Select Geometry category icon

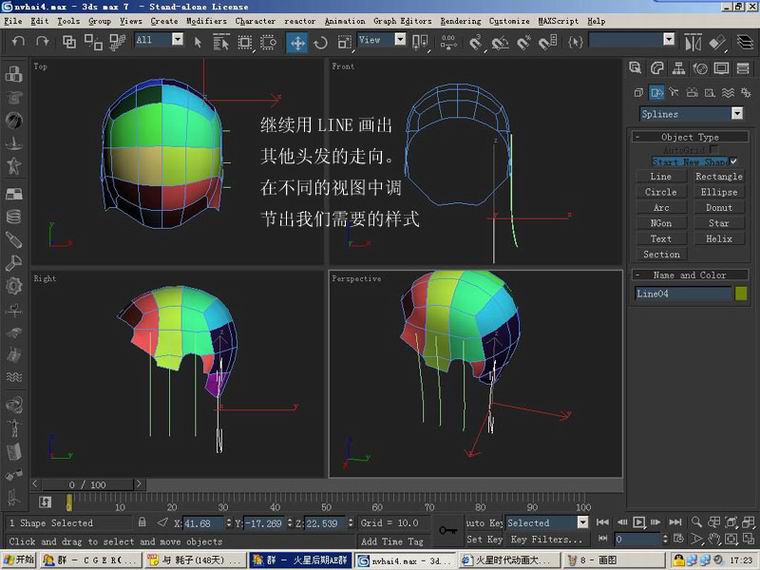[638, 92]
